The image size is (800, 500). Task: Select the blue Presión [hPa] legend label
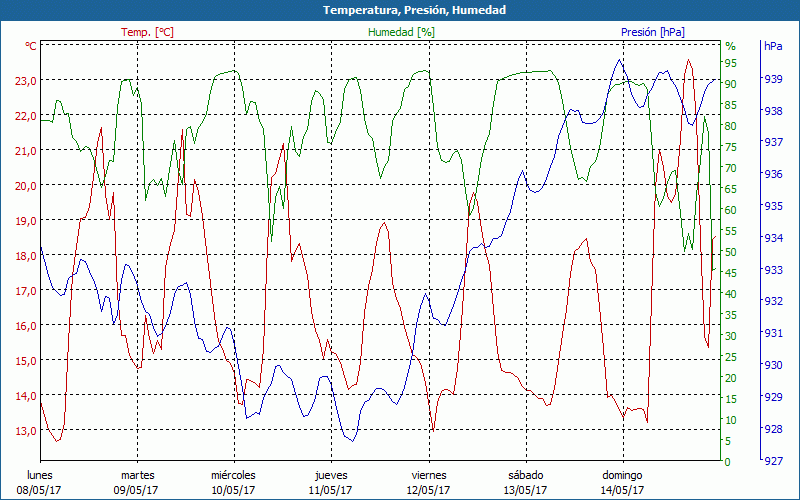tap(652, 32)
